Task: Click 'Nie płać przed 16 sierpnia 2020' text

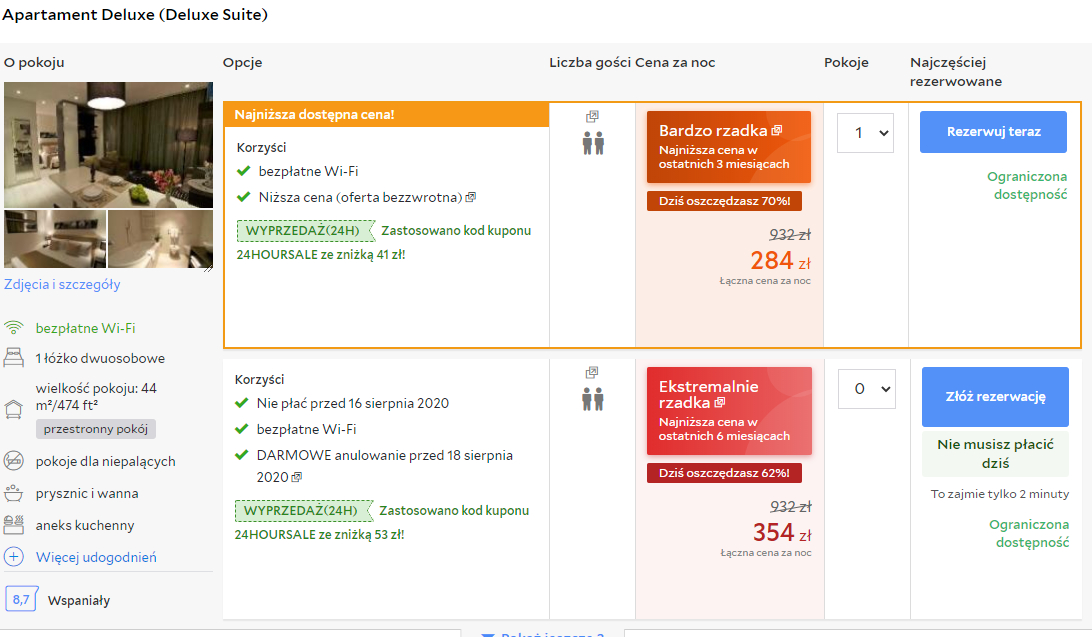Action: (352, 403)
